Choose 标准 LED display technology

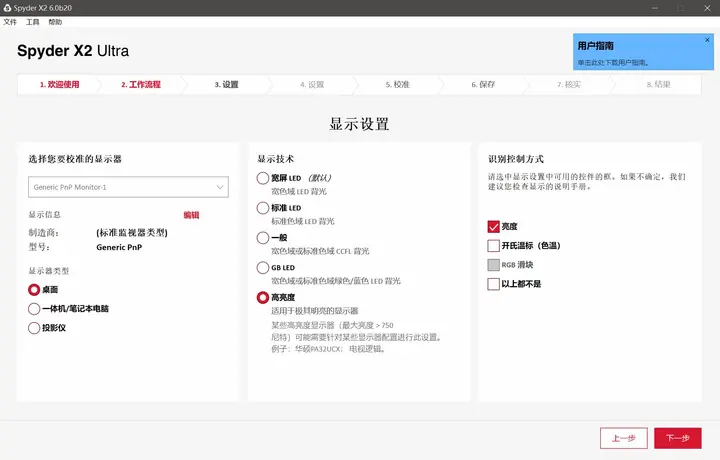click(263, 208)
